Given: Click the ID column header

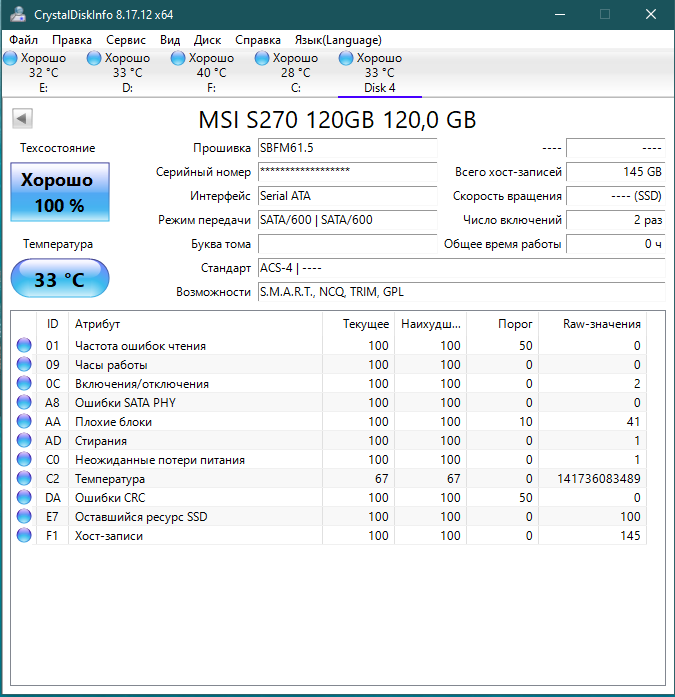Looking at the screenshot, I should 52,324.
